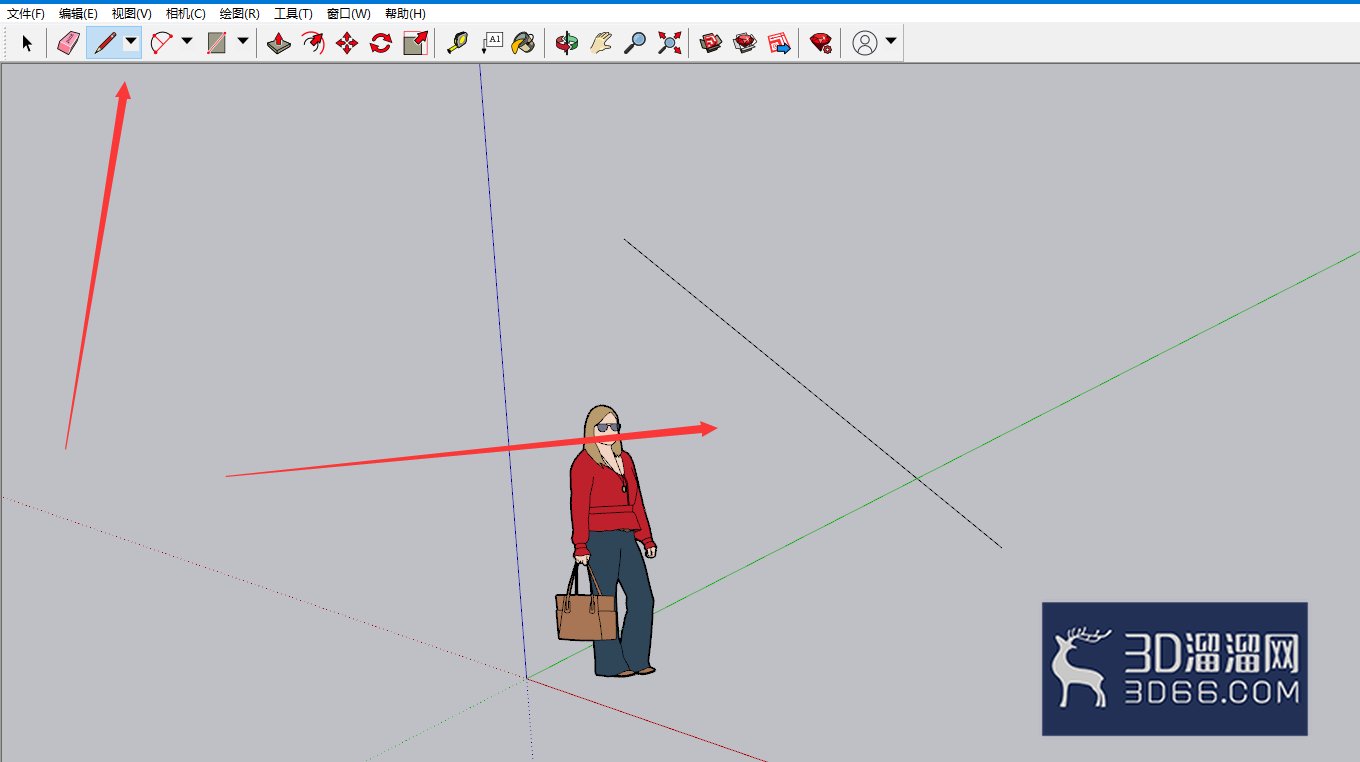Screen dimensions: 1360x762
Task: Expand the Rectangle shape dropdown arrow
Action: coord(243,42)
